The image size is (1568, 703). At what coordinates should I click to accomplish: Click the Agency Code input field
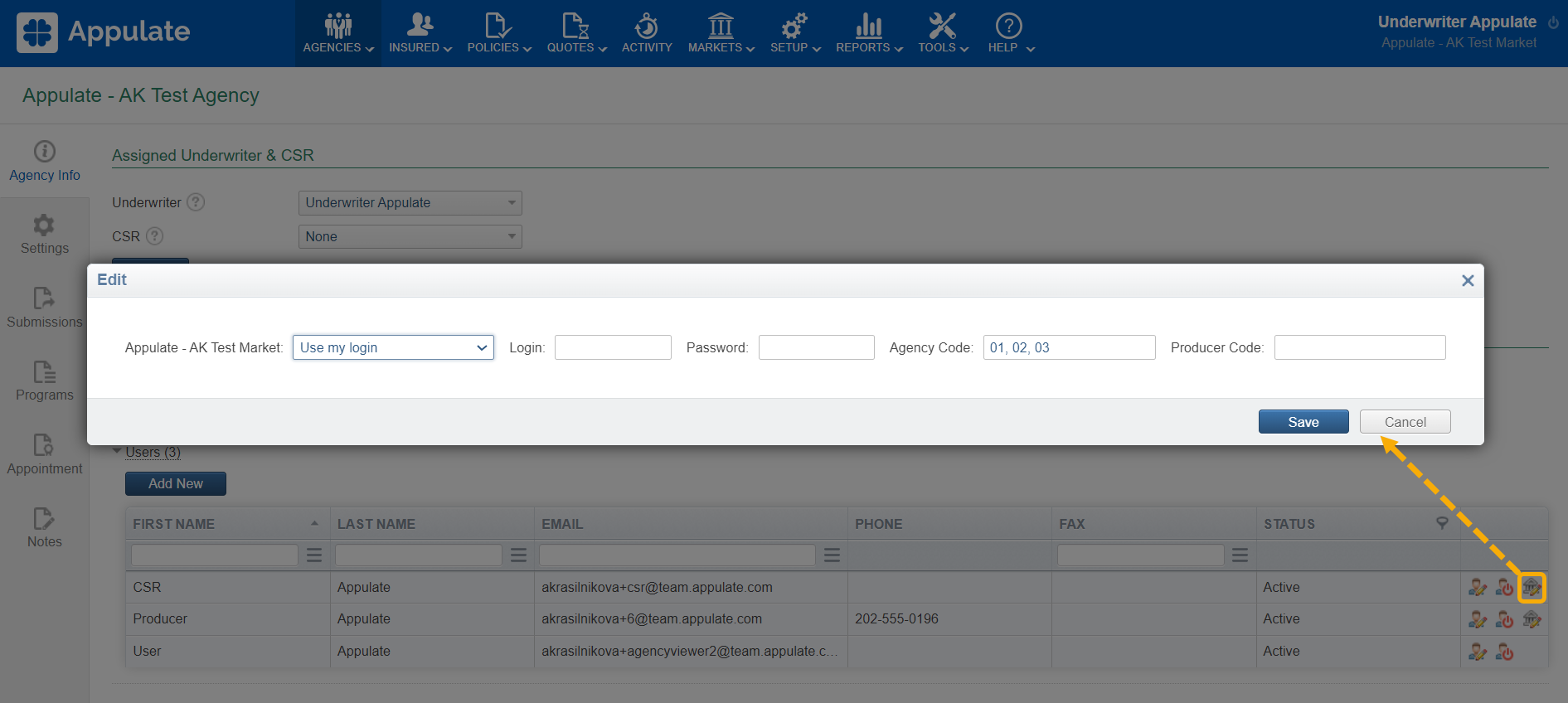click(x=1068, y=347)
